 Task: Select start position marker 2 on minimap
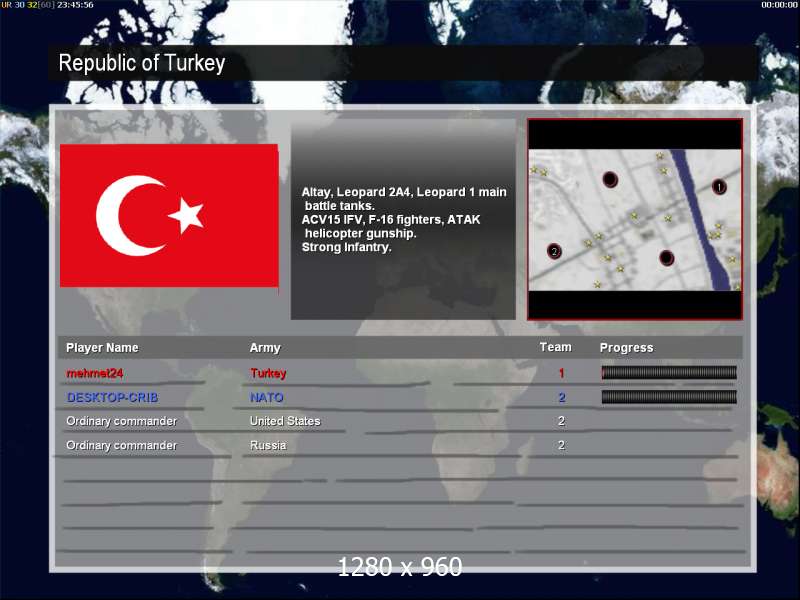pyautogui.click(x=554, y=251)
